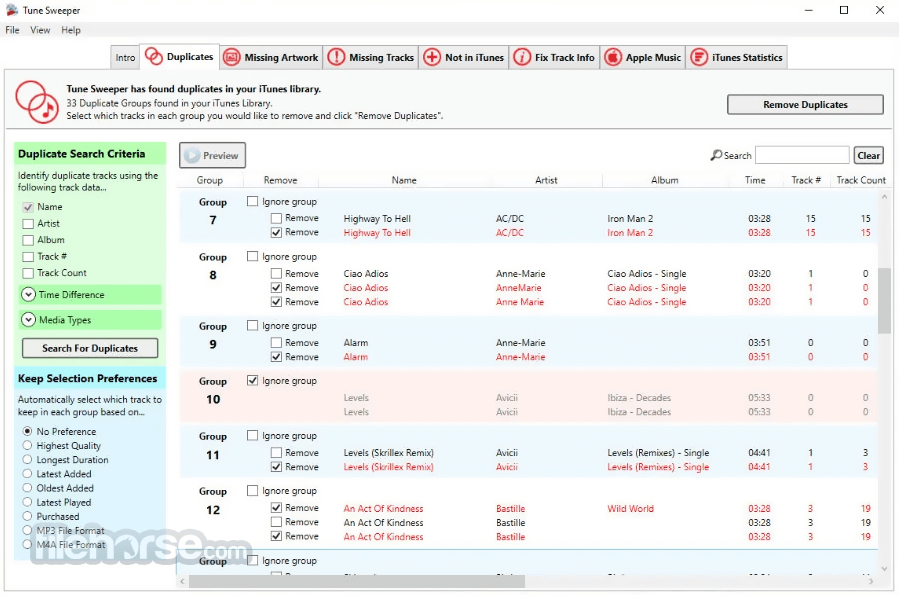Uncheck Remove for red Levels Skrillex Remix row
The image size is (899, 595).
[x=276, y=467]
